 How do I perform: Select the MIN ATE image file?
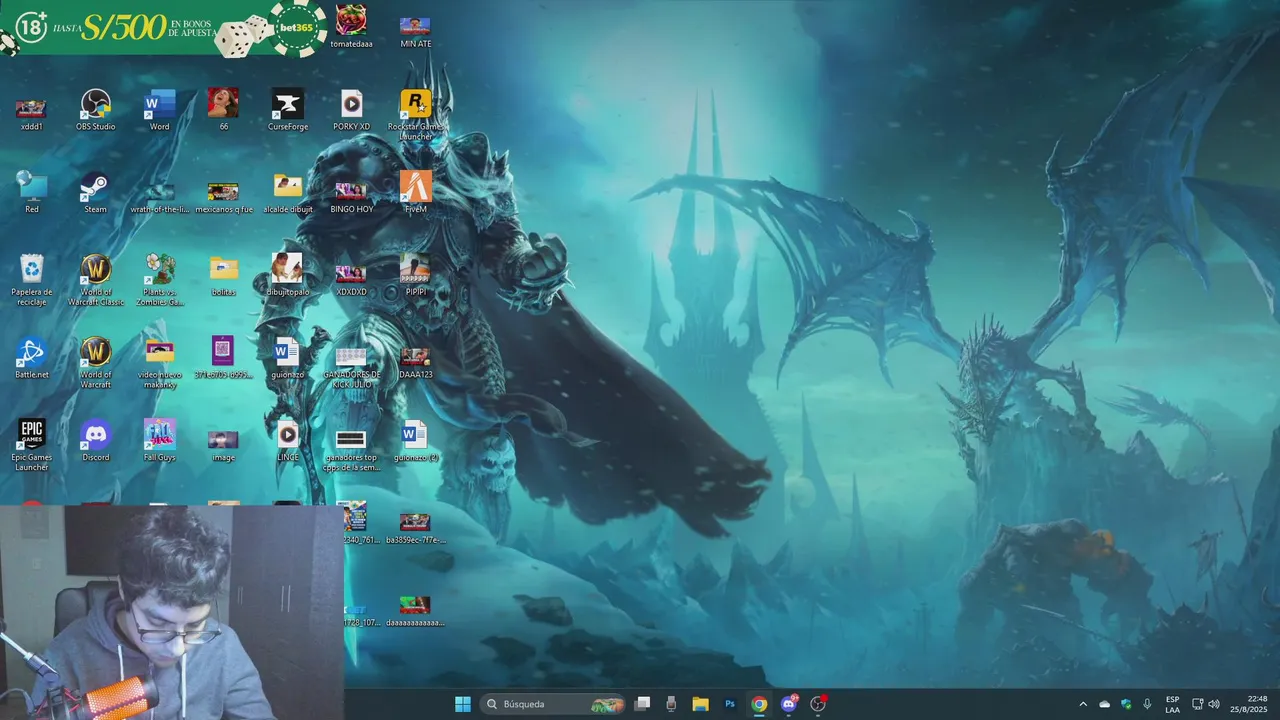[415, 31]
